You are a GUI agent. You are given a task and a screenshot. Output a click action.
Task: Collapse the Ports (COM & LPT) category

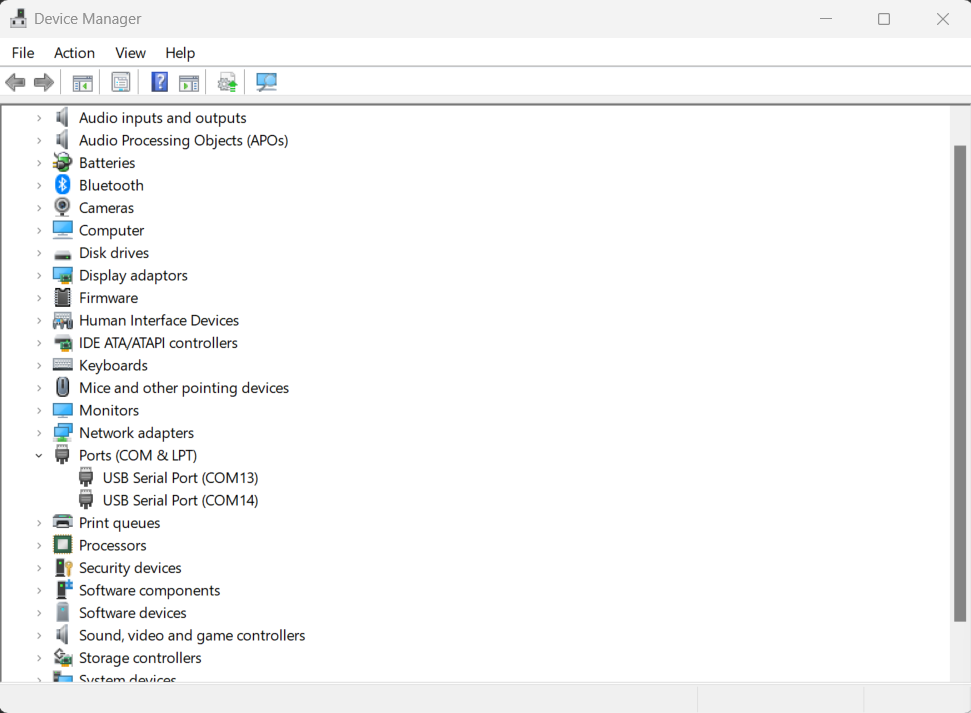click(39, 455)
